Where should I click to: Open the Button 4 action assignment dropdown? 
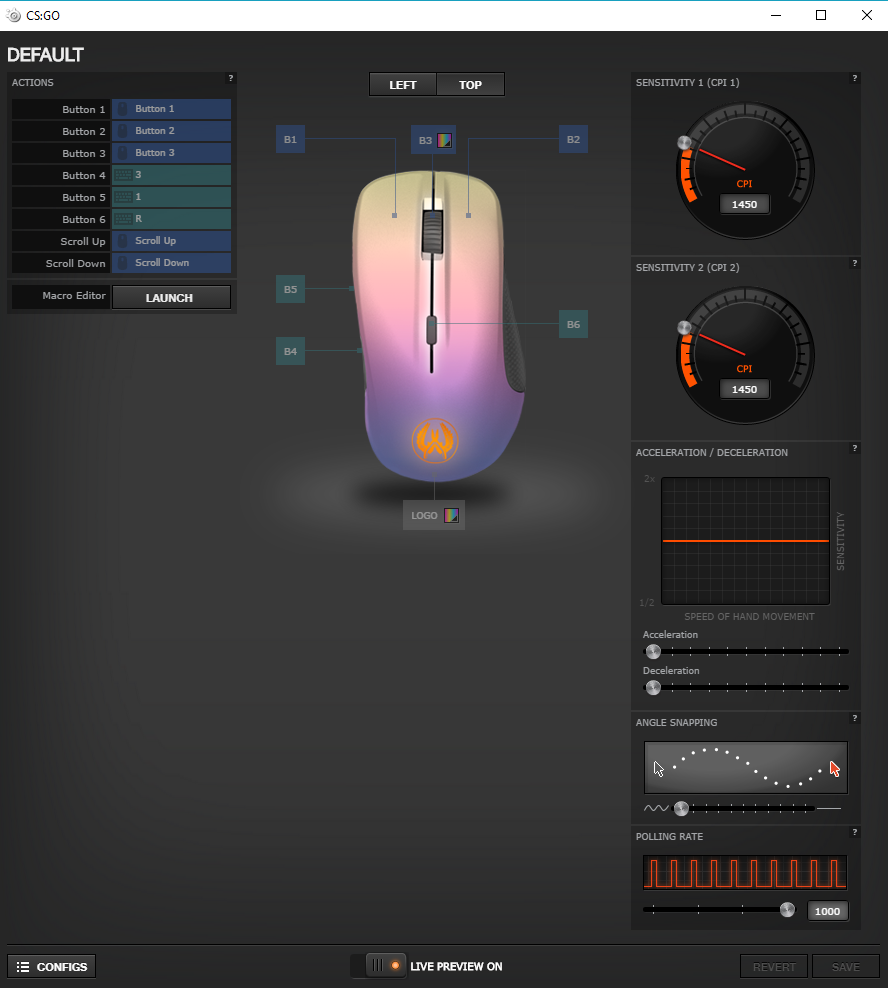pos(171,175)
